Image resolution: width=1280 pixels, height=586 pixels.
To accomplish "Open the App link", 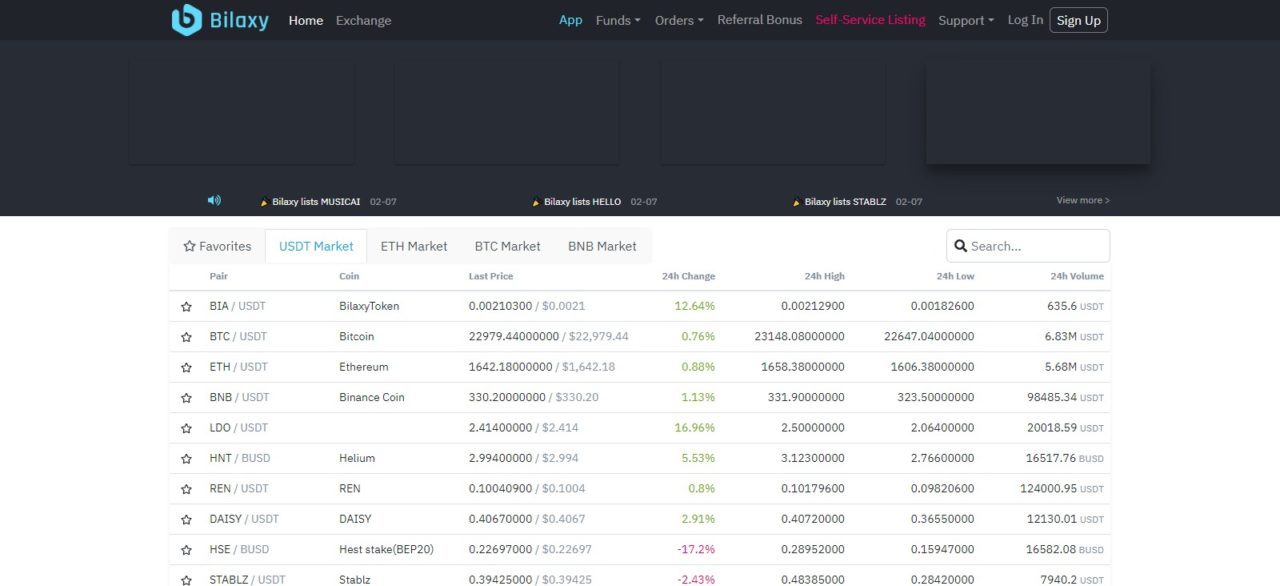I will [x=571, y=20].
